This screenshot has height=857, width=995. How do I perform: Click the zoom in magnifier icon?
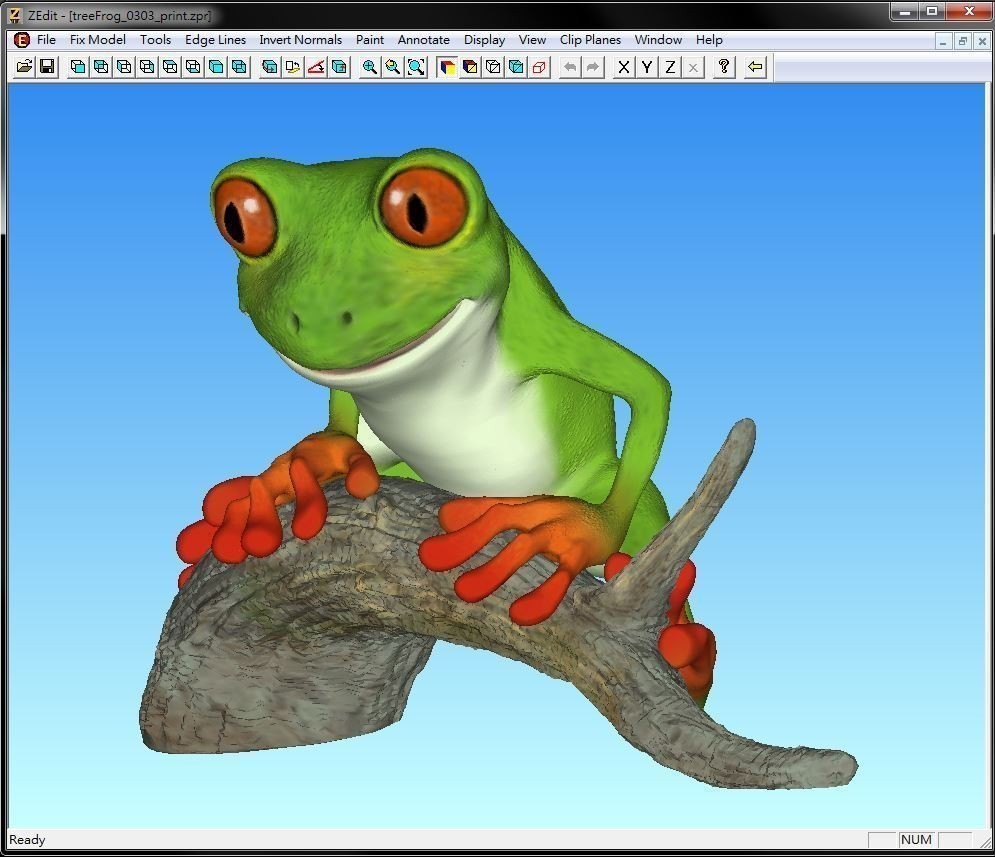[370, 67]
